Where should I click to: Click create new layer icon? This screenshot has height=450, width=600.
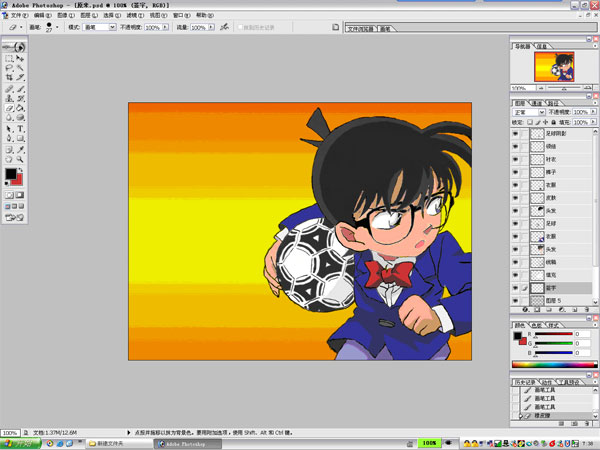pyautogui.click(x=575, y=310)
